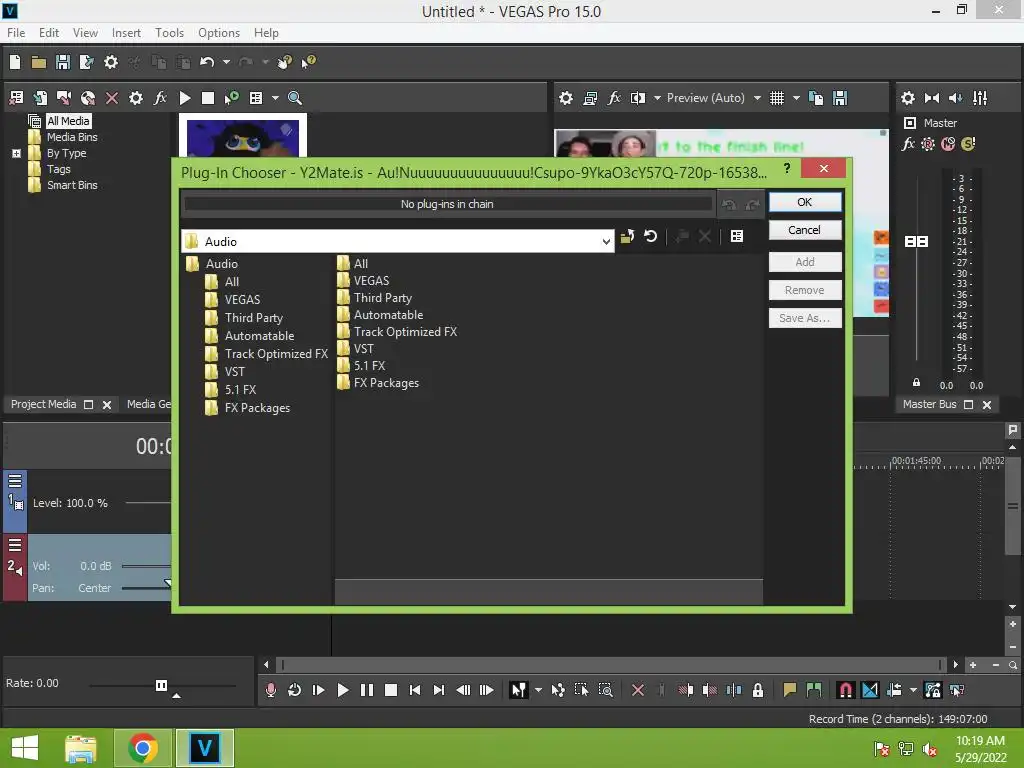
Task: Click the Record microphone button in transport
Action: [271, 690]
